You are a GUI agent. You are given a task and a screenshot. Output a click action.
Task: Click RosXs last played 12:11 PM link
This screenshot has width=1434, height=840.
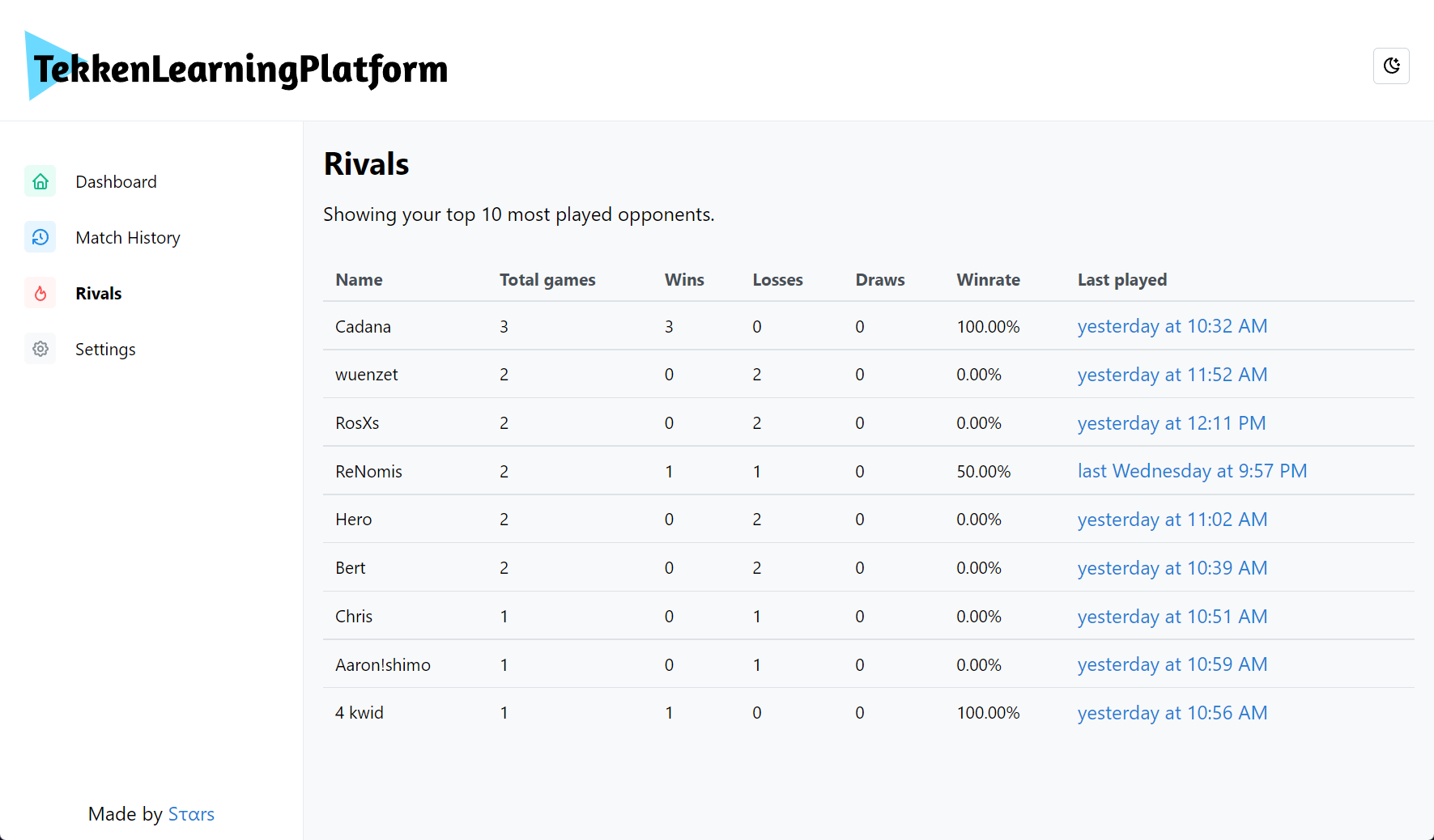[x=1171, y=423]
